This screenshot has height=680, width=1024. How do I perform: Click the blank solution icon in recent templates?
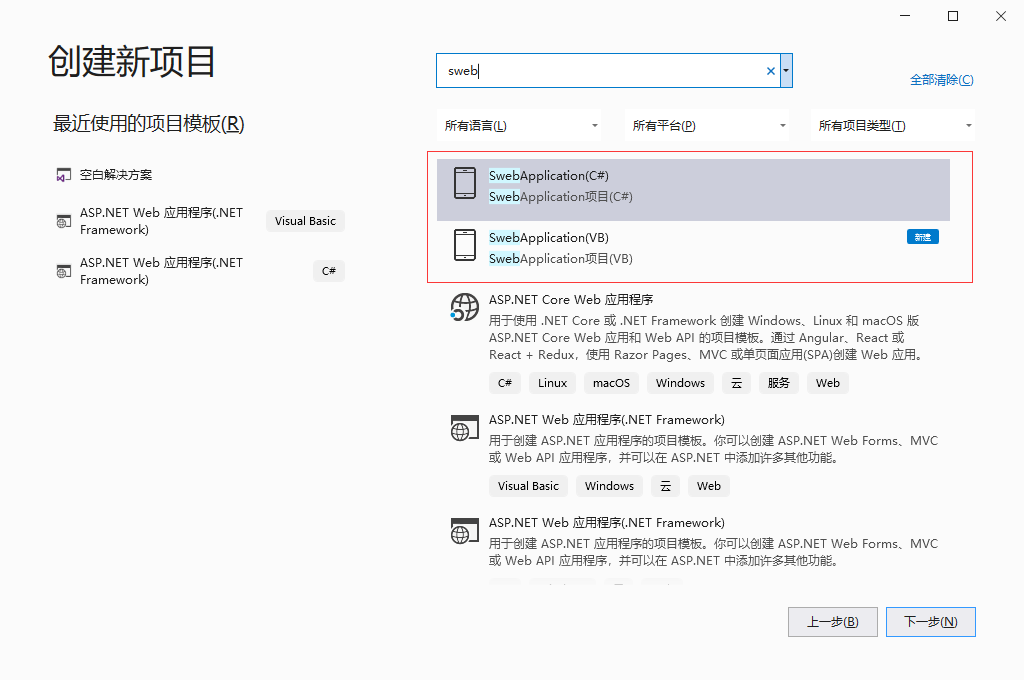click(x=63, y=175)
